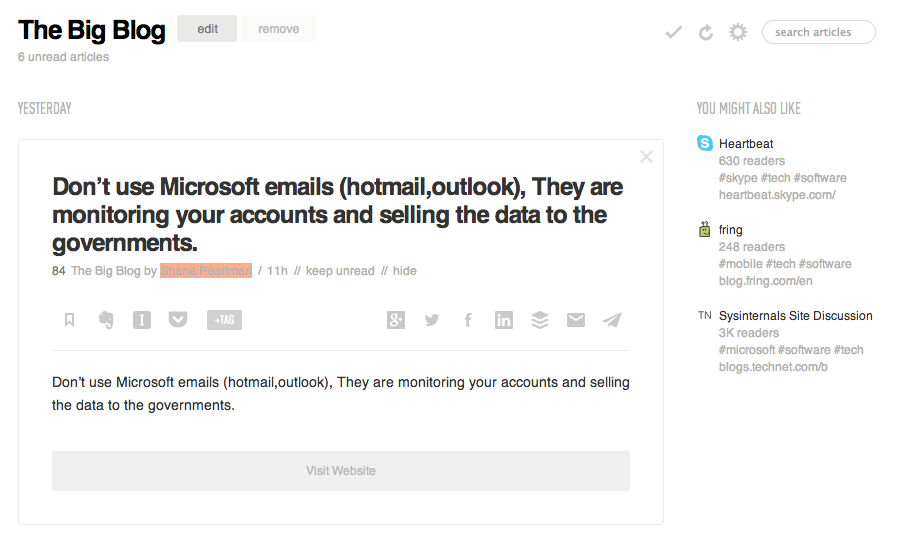The width and height of the screenshot is (901, 538).
Task: Mark all articles as read checkmark
Action: click(x=673, y=32)
